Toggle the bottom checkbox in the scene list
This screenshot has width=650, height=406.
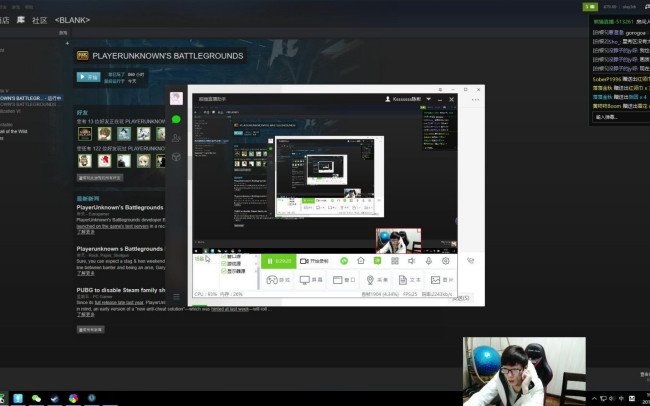(x=222, y=271)
